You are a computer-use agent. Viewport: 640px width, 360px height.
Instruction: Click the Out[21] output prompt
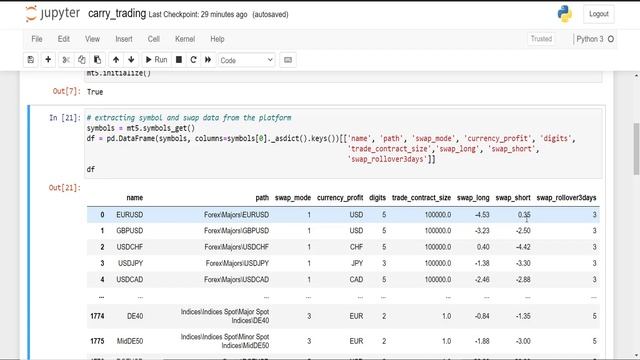point(64,188)
